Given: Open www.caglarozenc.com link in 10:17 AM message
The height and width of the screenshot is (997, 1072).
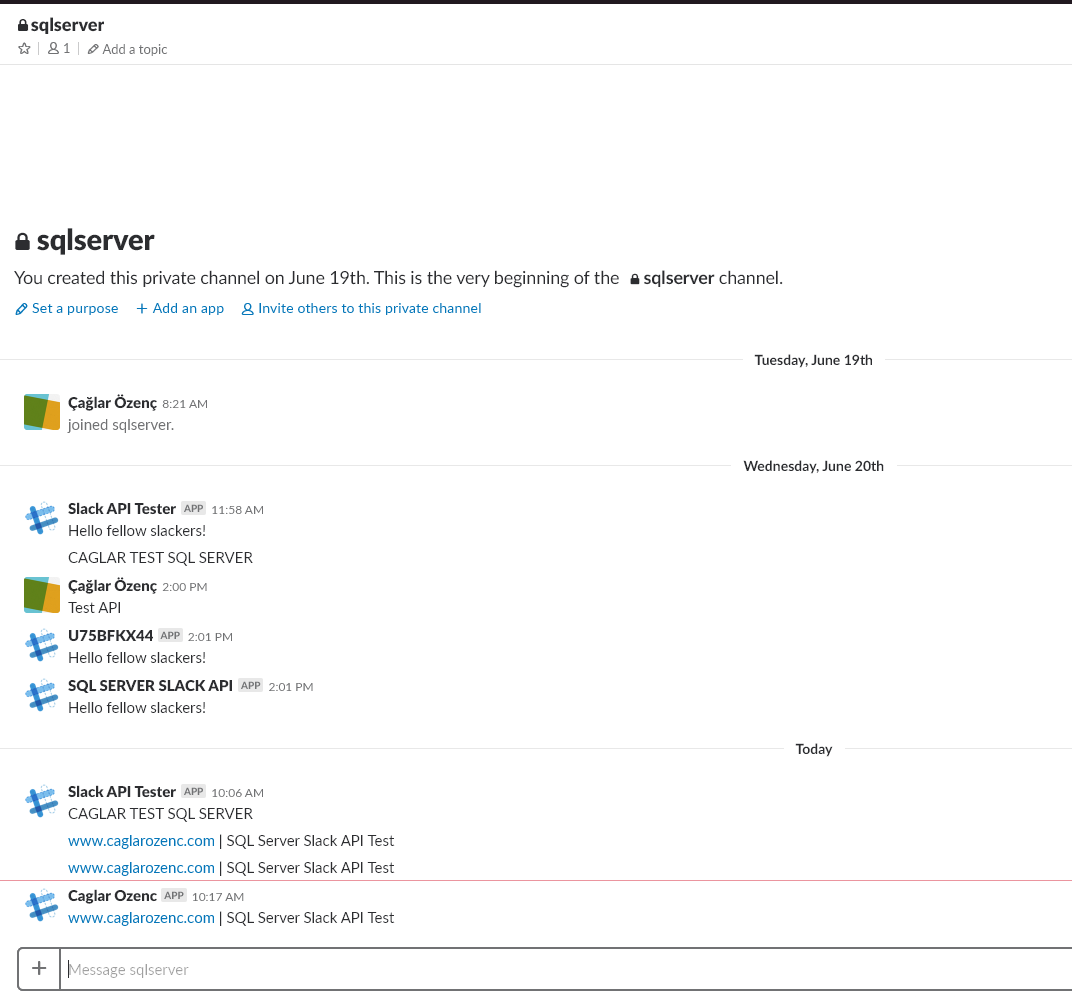Looking at the screenshot, I should 141,918.
